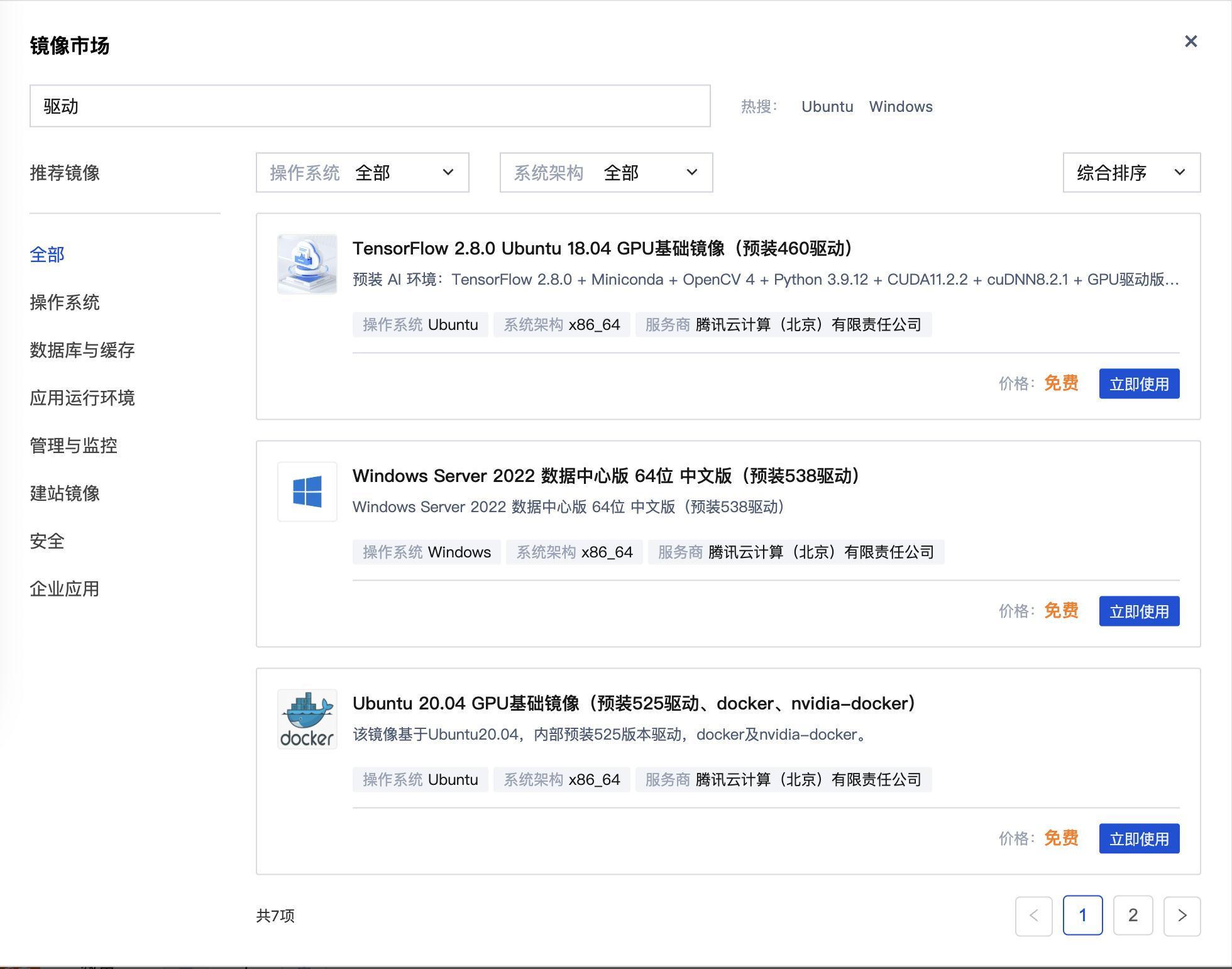Open the 系统架构 filter dropdown

click(607, 173)
